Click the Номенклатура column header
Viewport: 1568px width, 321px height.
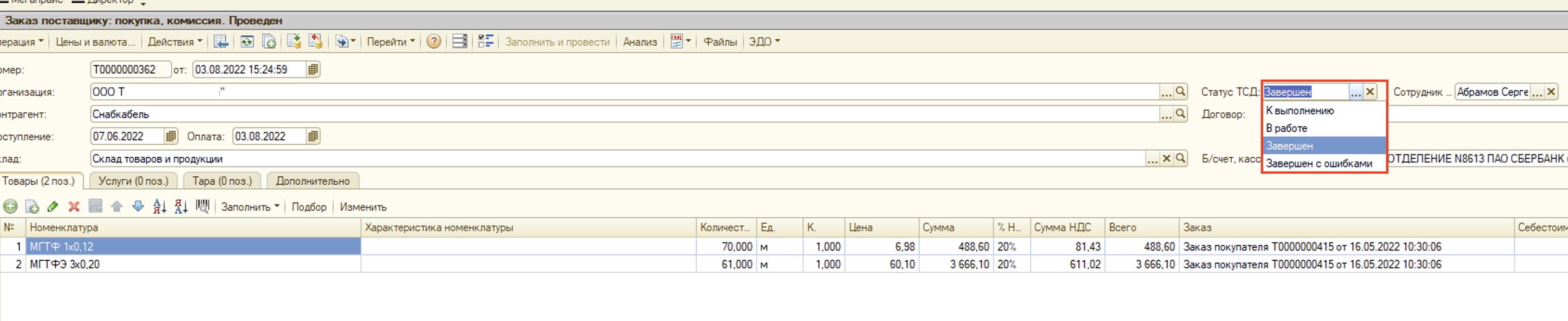pos(194,227)
